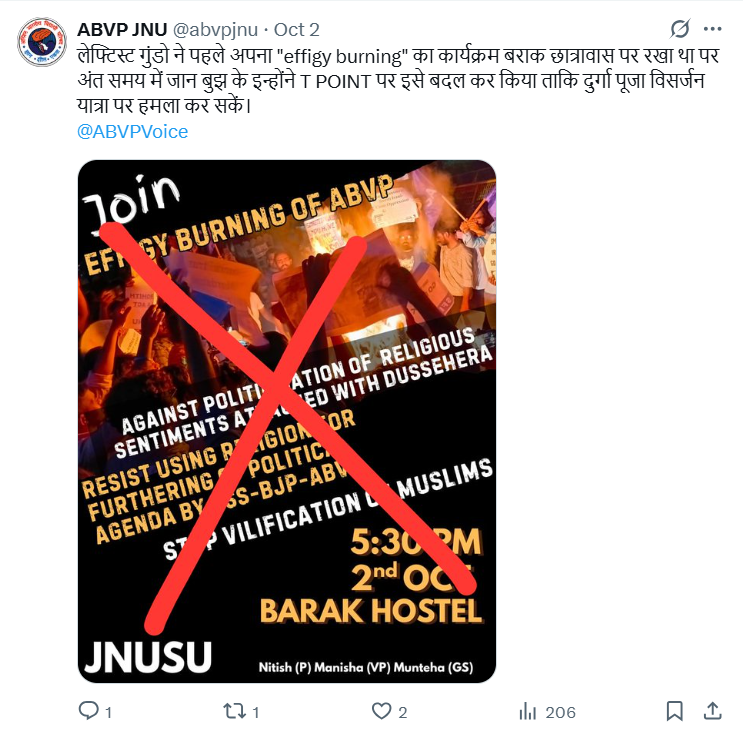Open the effigy burning poster image

pyautogui.click(x=287, y=421)
